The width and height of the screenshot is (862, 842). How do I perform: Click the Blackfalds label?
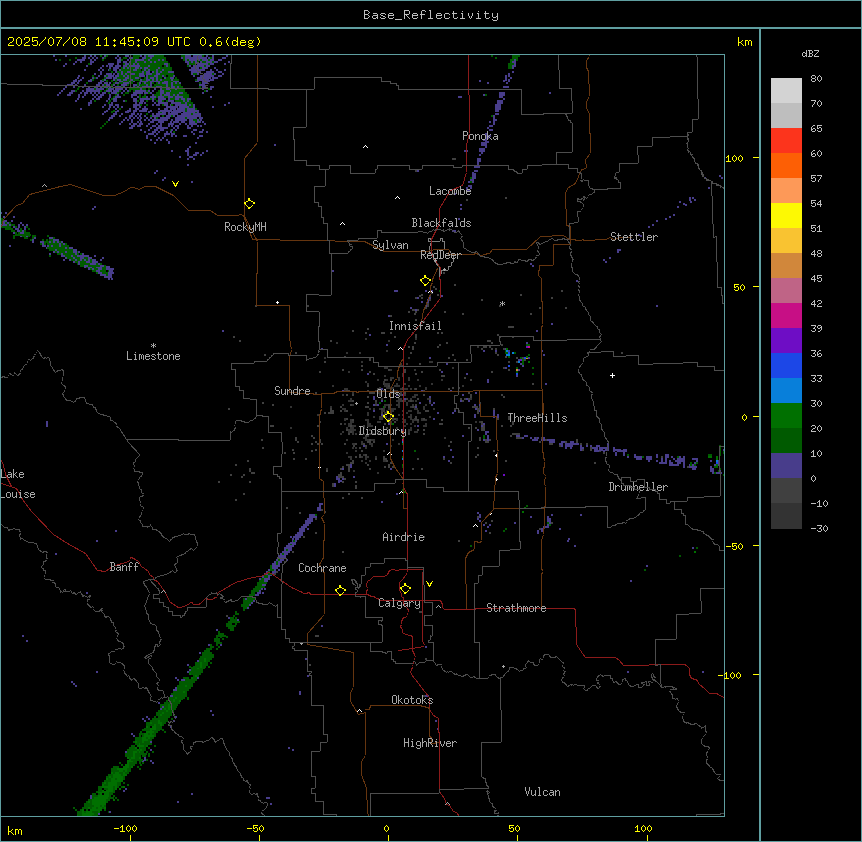click(441, 223)
